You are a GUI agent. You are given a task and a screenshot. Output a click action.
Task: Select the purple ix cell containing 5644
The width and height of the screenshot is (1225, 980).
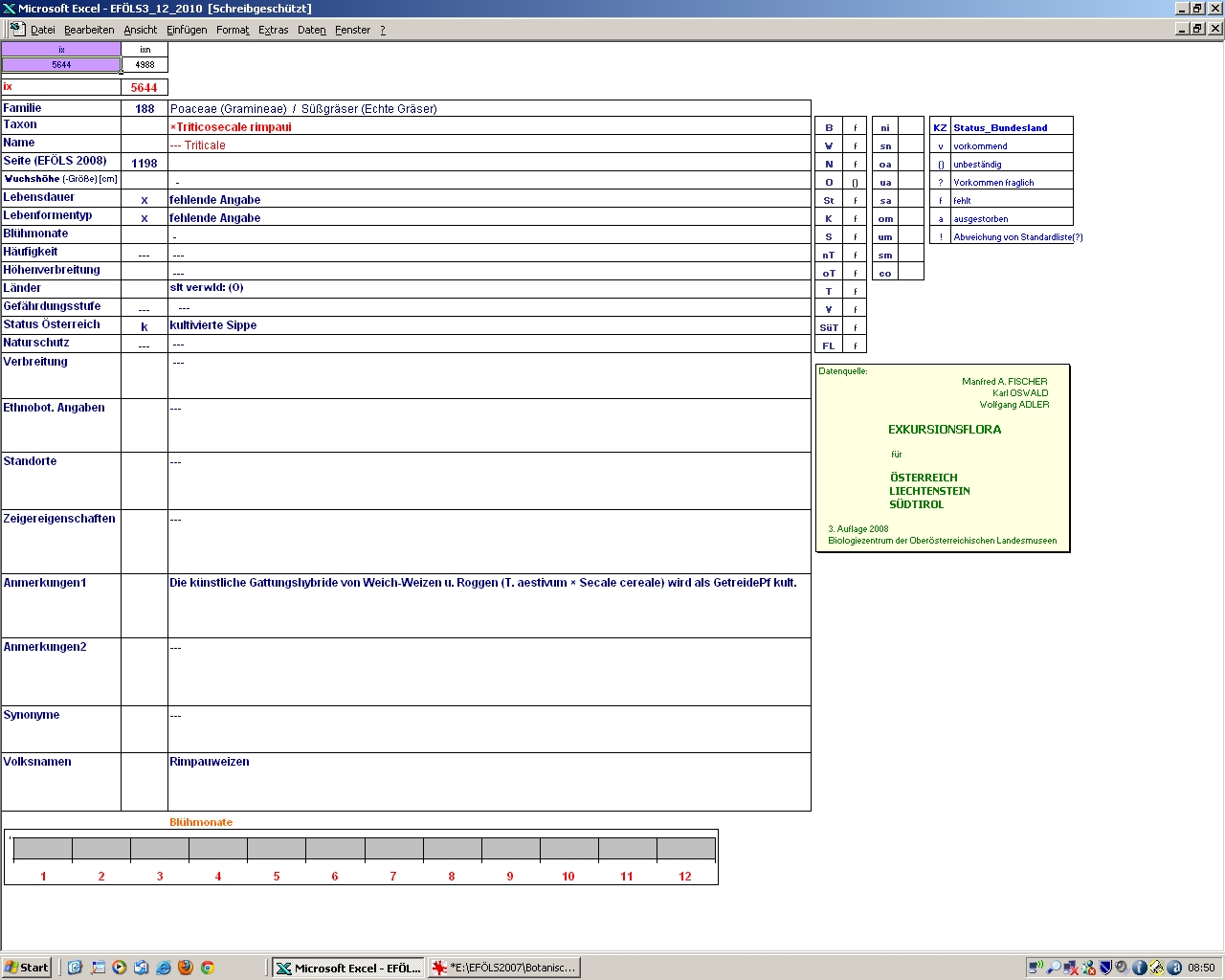[x=61, y=65]
